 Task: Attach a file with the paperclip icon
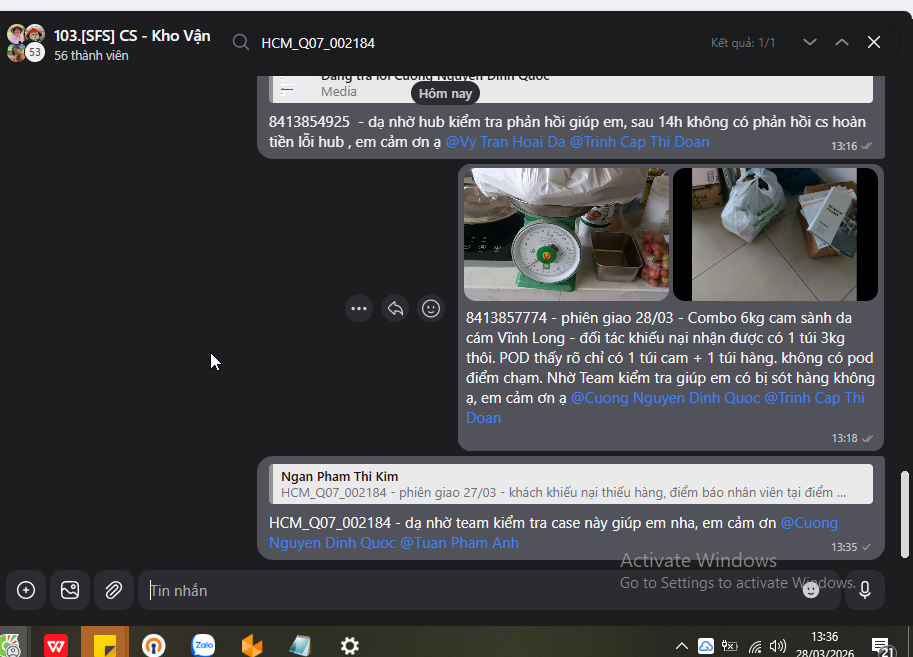tap(114, 590)
